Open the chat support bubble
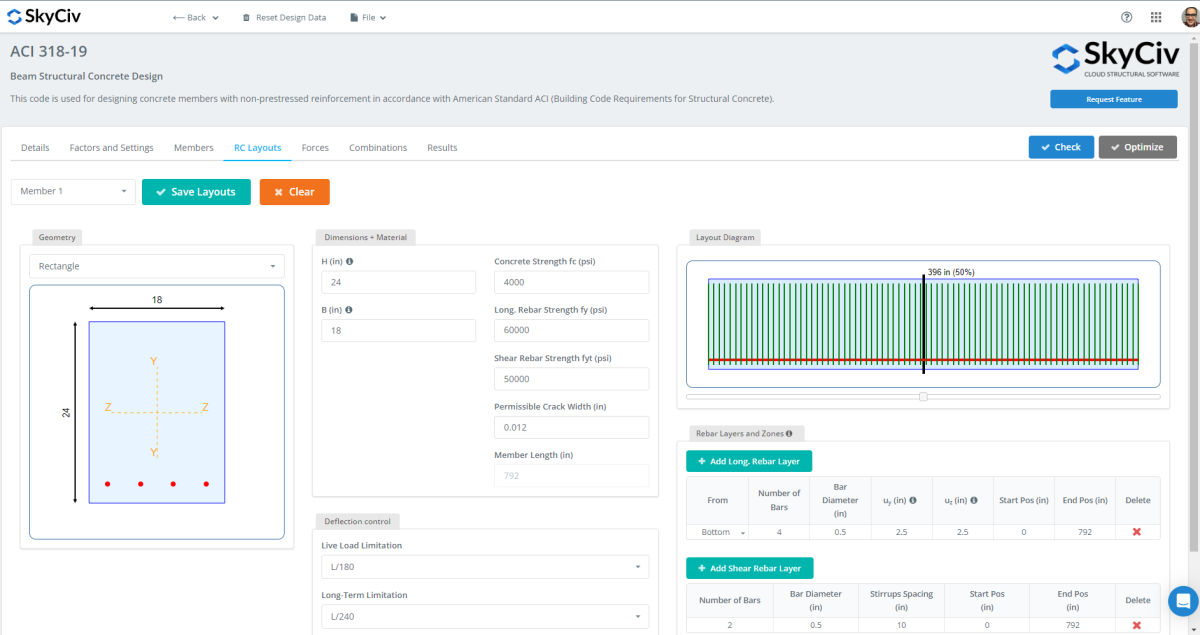The width and height of the screenshot is (1200, 635). 1183,601
